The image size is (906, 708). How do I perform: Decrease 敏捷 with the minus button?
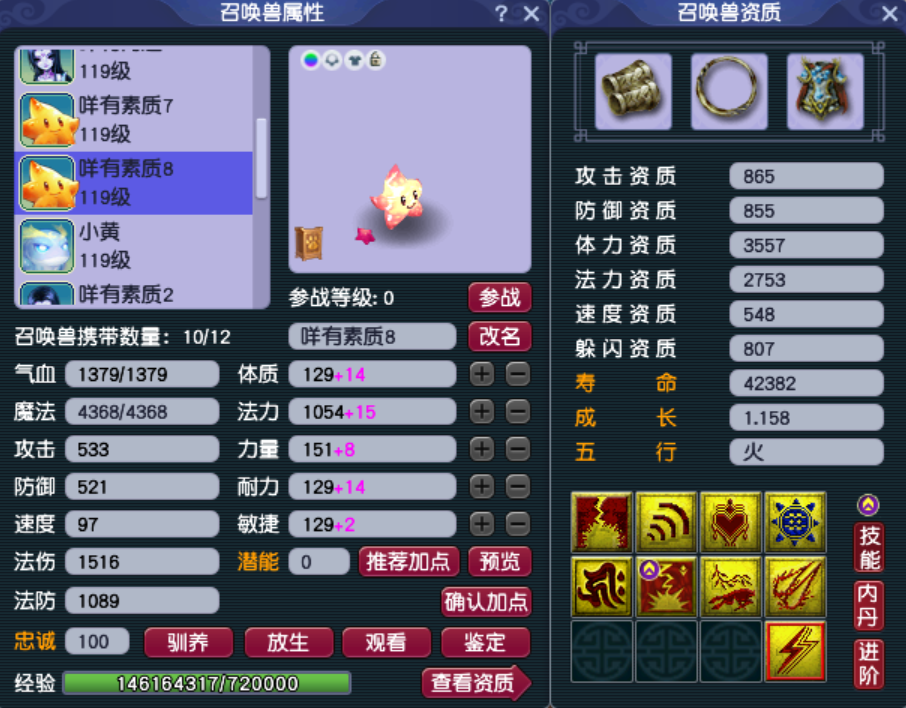[x=518, y=524]
